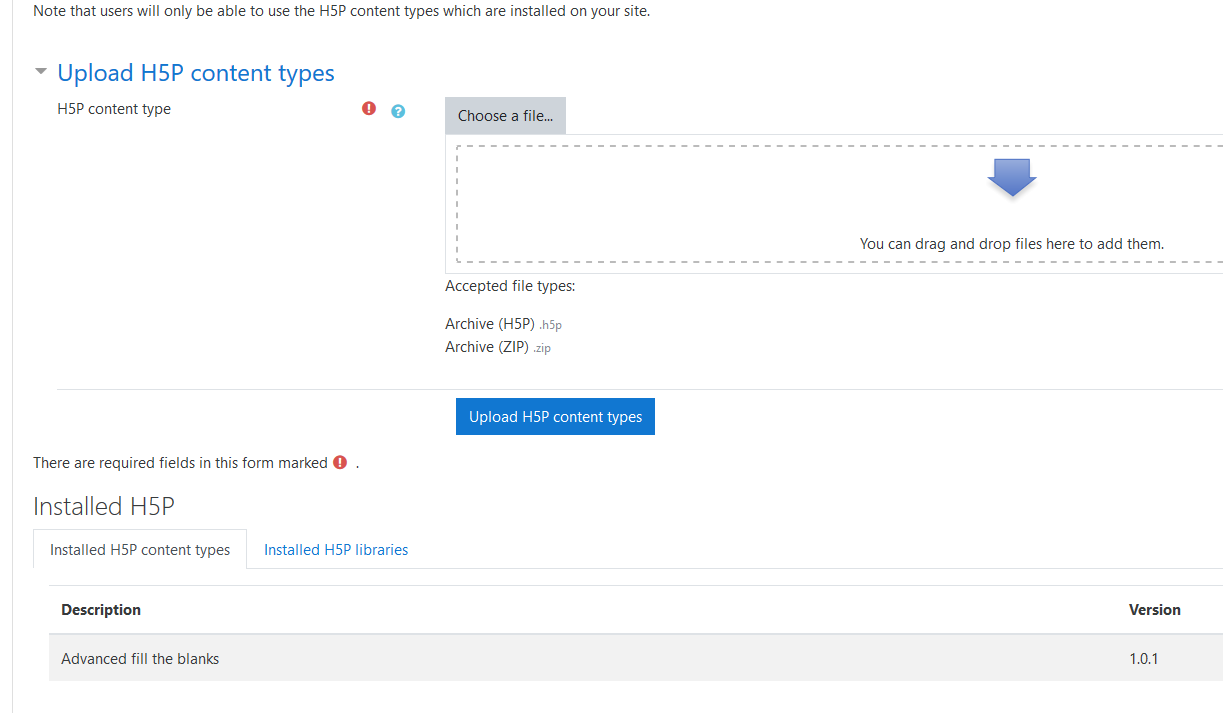The width and height of the screenshot is (1223, 713).
Task: Select the Advanced fill the blanks row
Action: pyautogui.click(x=636, y=658)
